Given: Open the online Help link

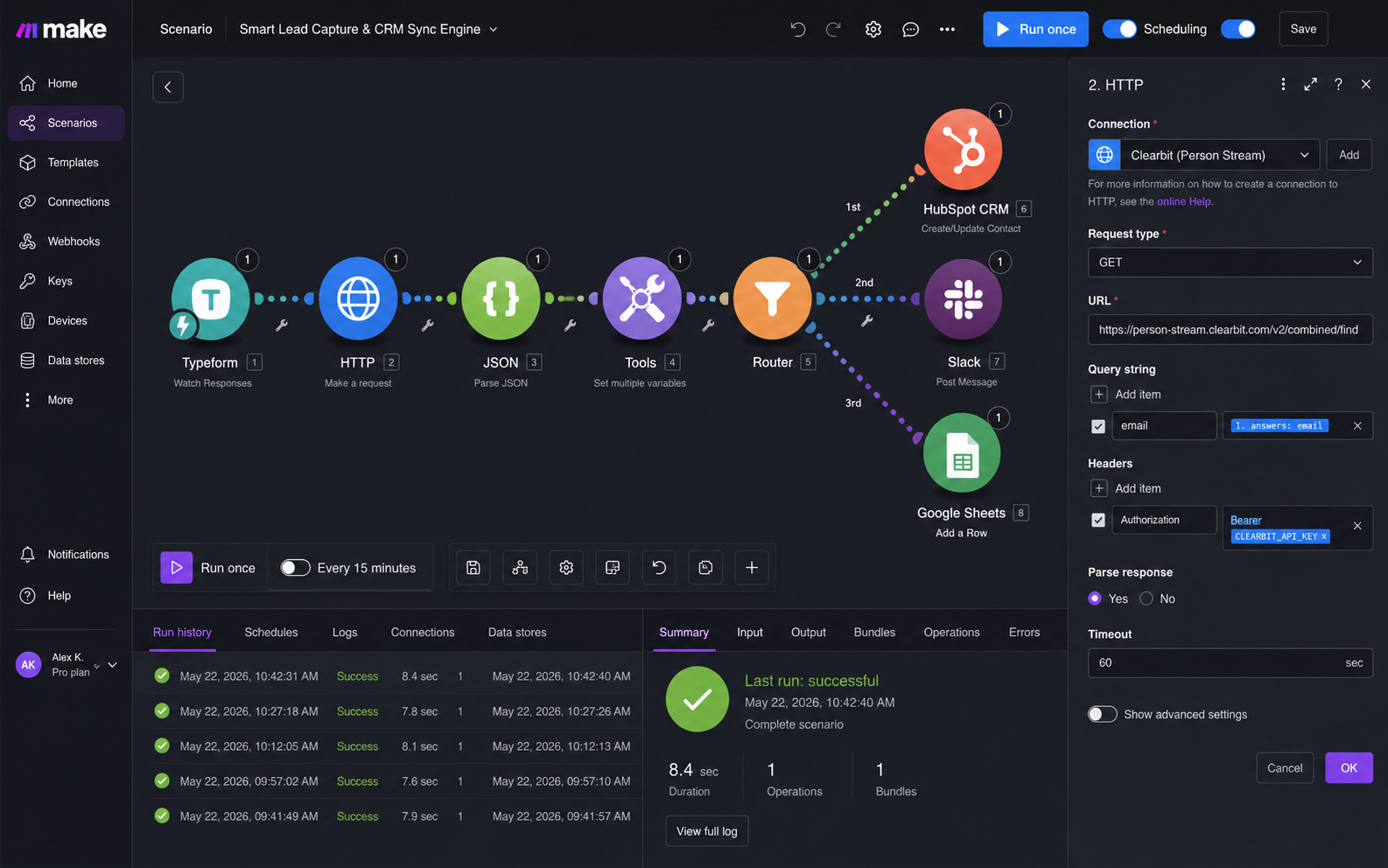Looking at the screenshot, I should point(1185,201).
